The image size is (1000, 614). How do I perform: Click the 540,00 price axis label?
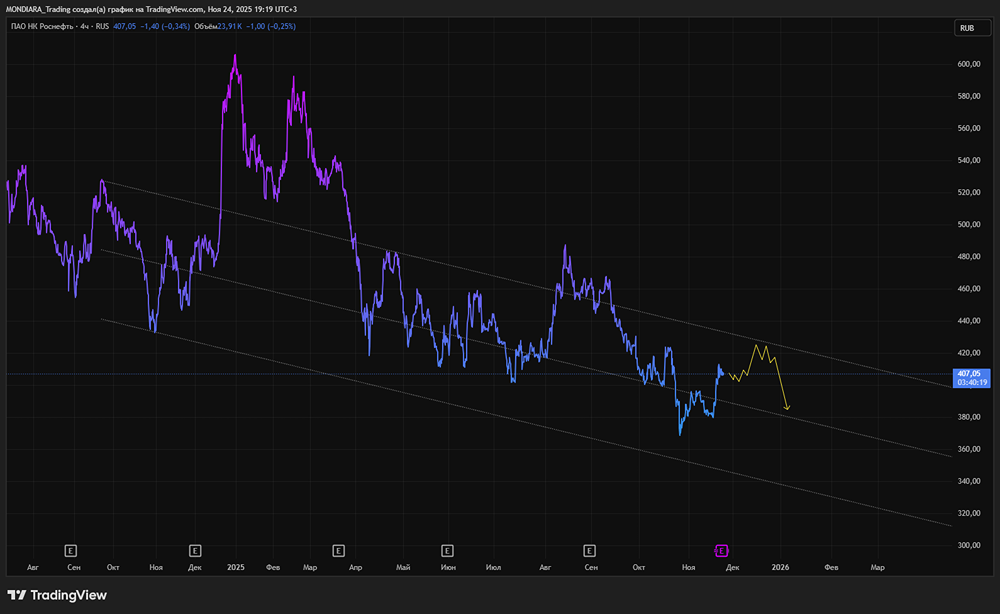(968, 160)
